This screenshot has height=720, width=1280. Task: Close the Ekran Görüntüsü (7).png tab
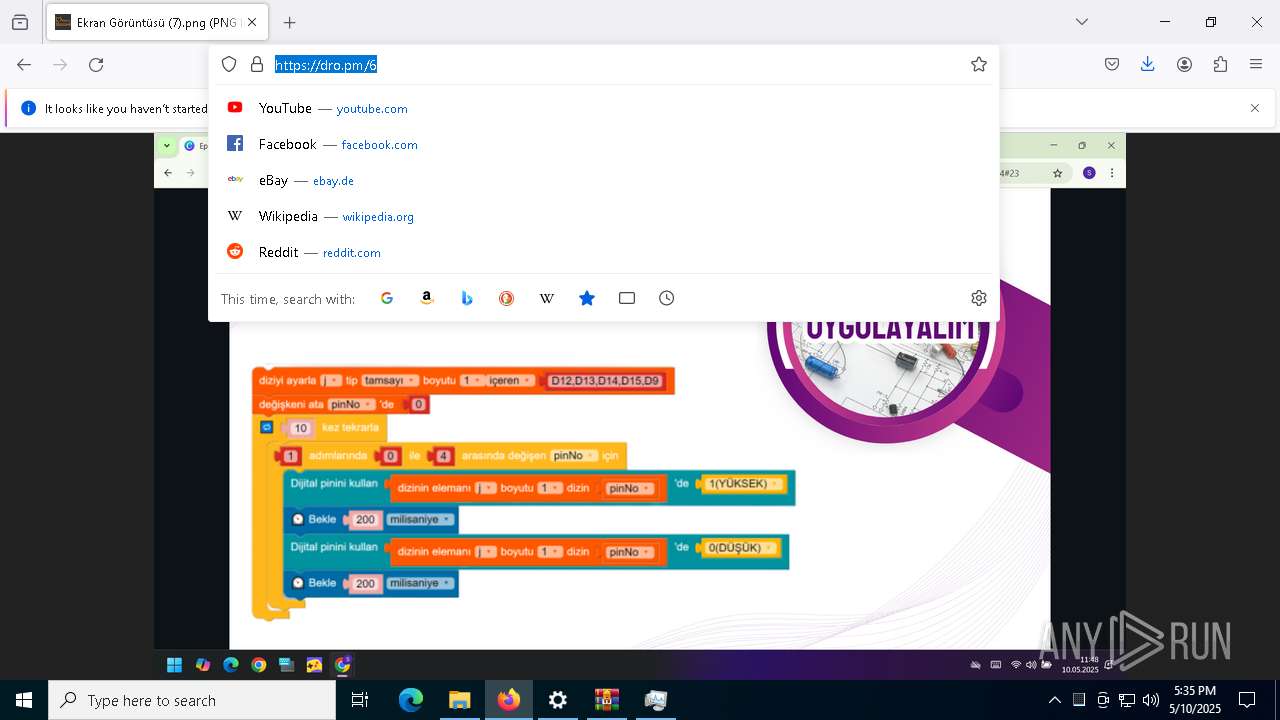[252, 22]
